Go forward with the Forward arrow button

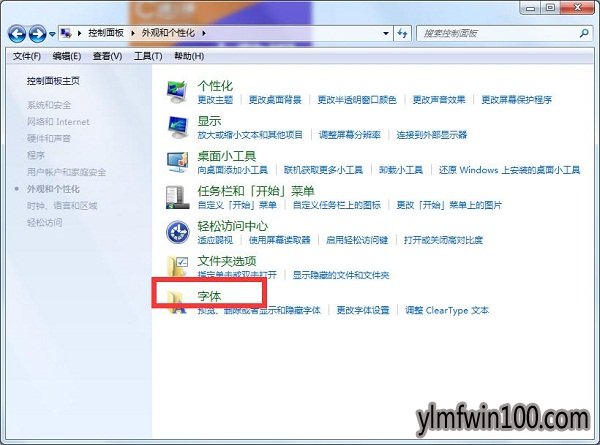[37, 34]
